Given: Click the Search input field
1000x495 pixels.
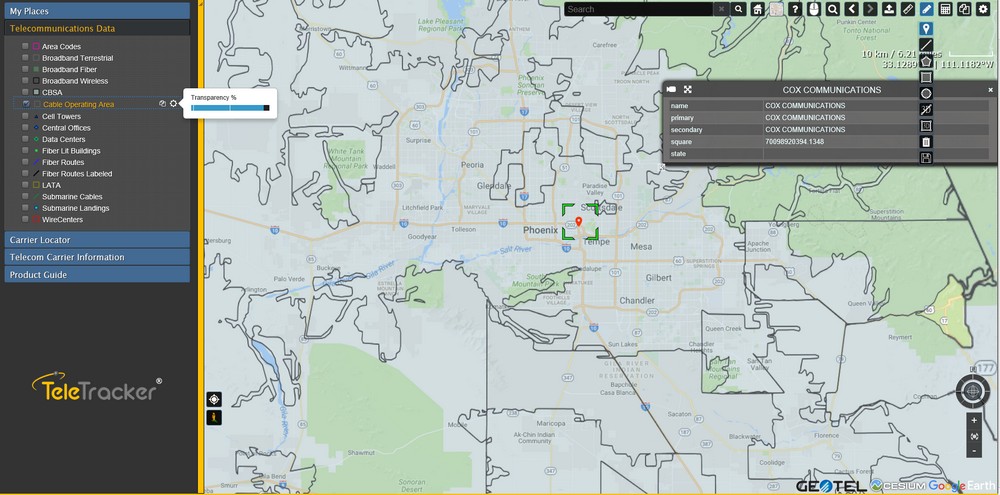Looking at the screenshot, I should coord(638,9).
